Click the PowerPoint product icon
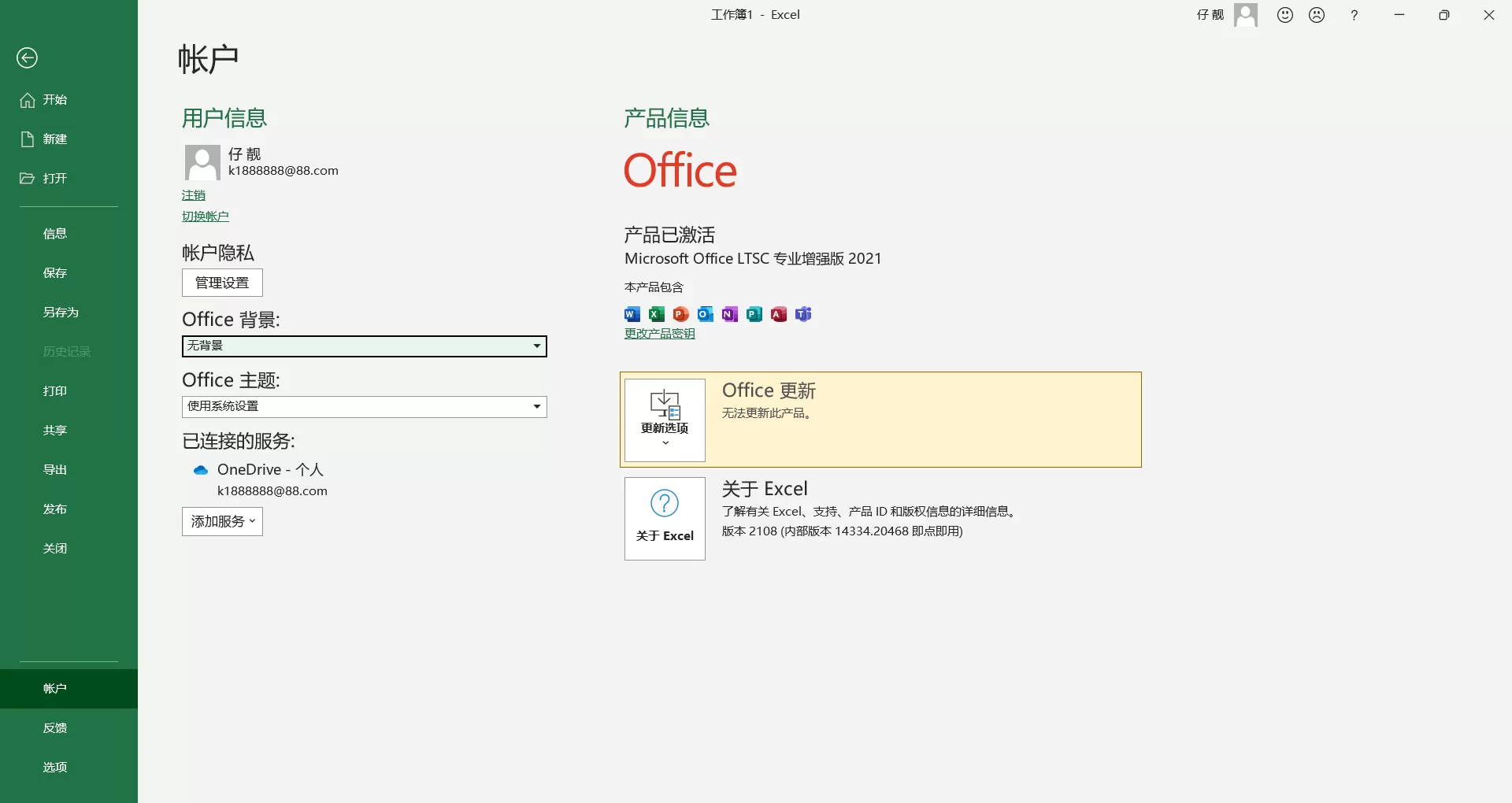Screen dimensions: 1512x803 click(680, 314)
